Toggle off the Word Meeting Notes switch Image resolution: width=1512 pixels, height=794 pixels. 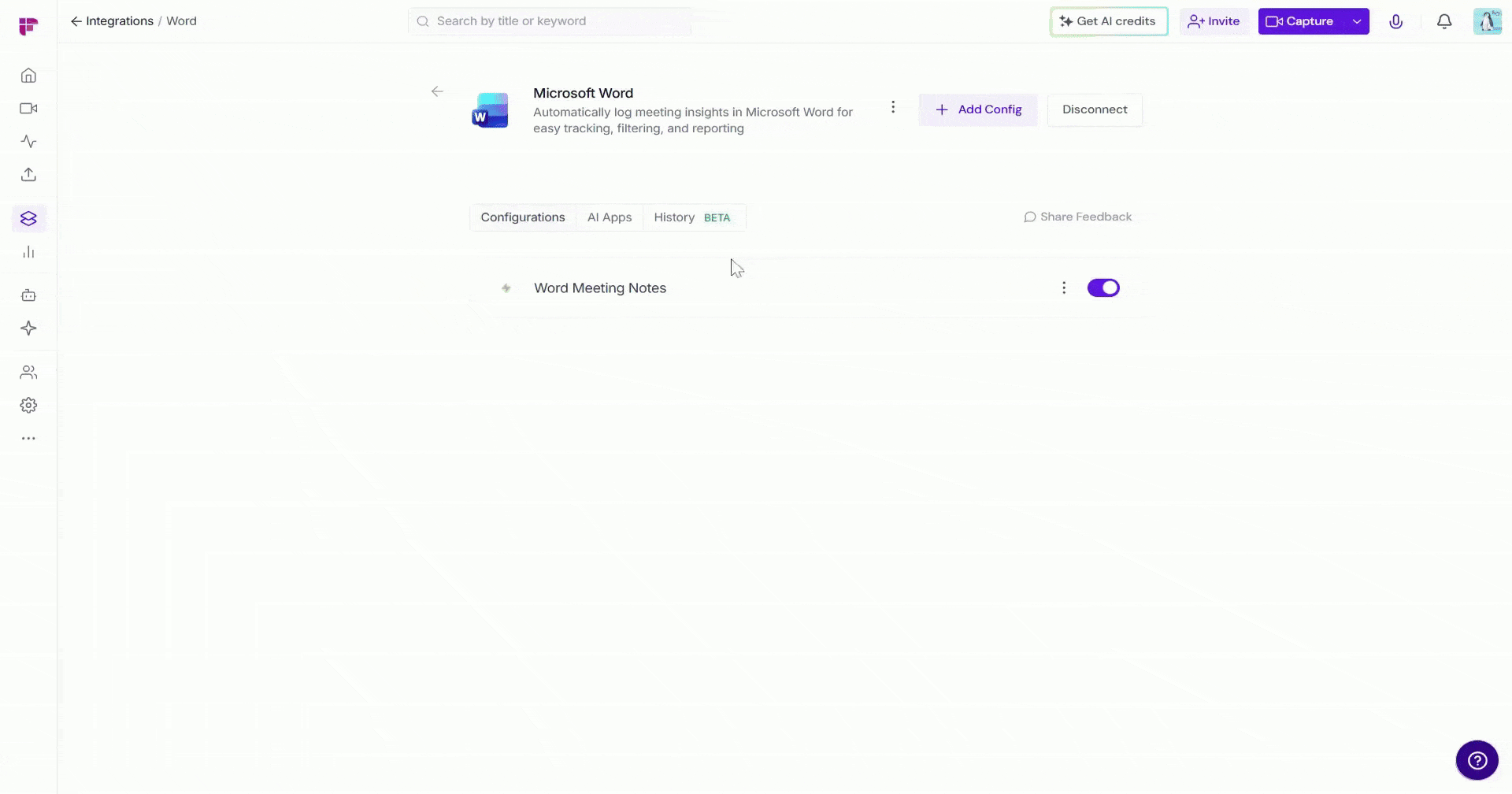pos(1103,288)
